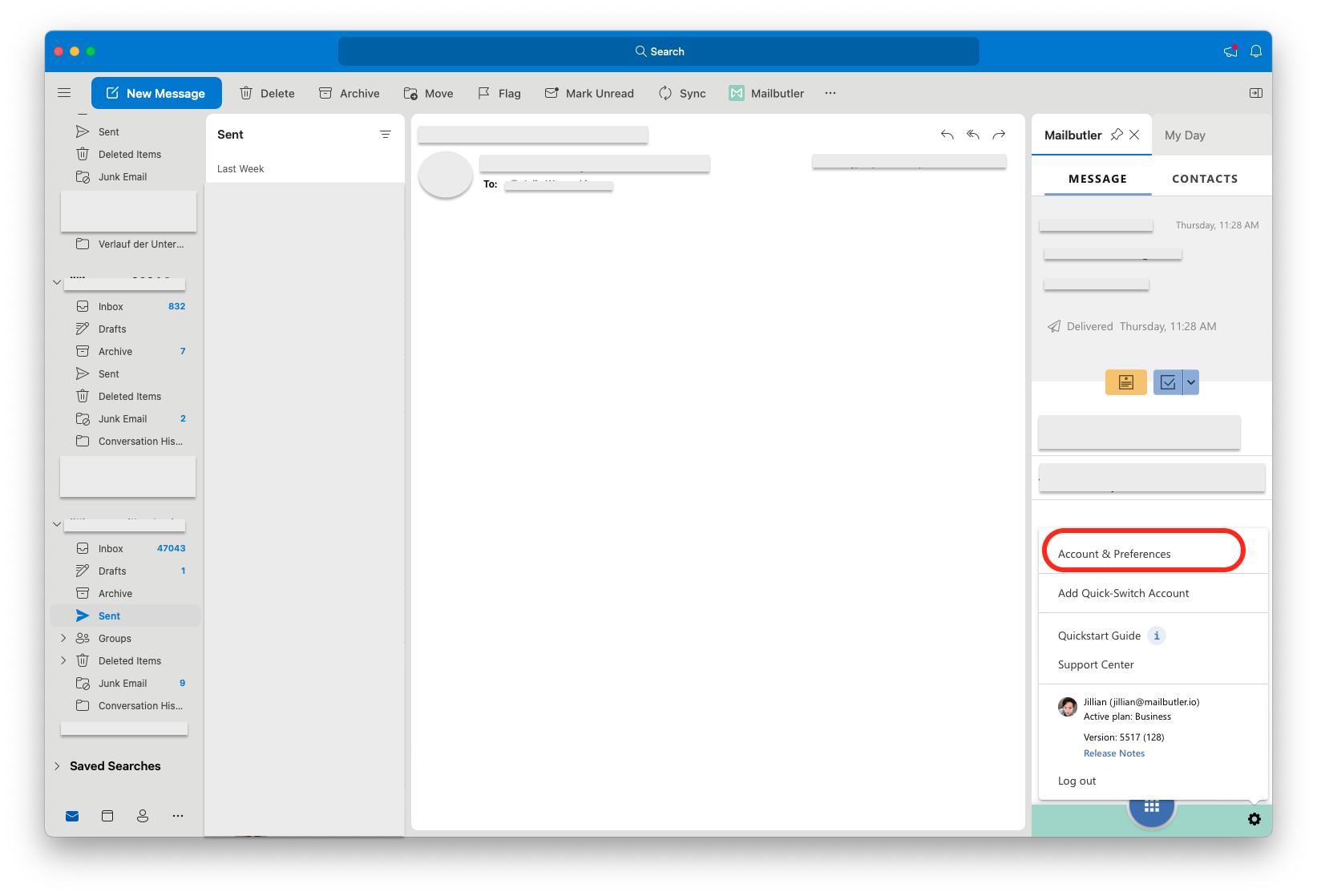
Task: Click the sender avatar circle in message
Action: (x=446, y=174)
